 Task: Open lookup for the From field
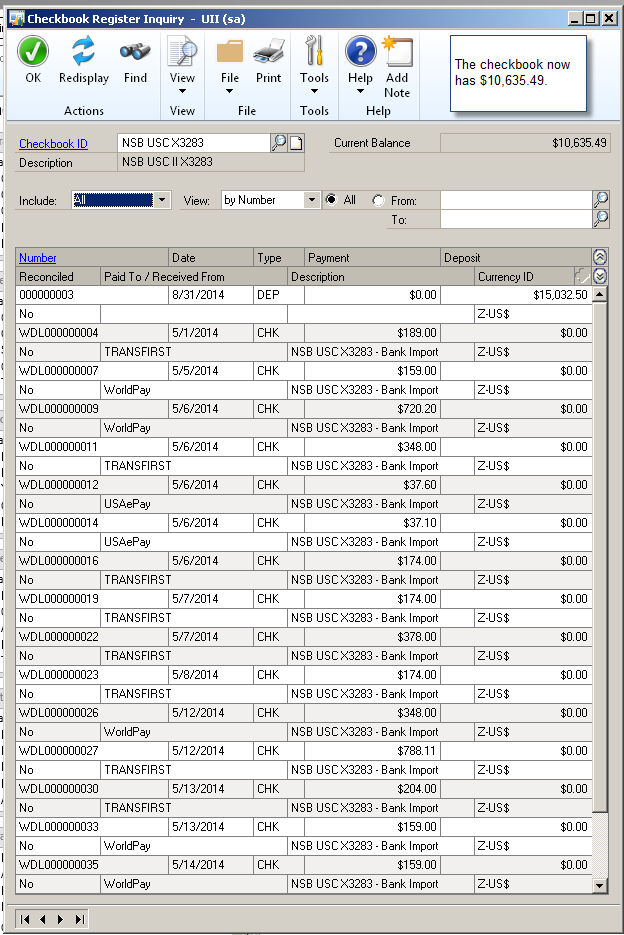[x=601, y=200]
